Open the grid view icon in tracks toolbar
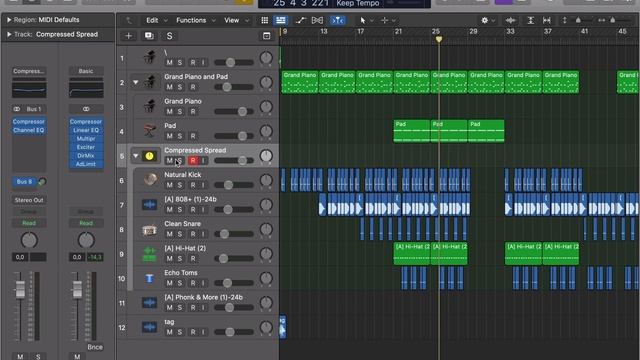This screenshot has width=640, height=360. click(264, 20)
